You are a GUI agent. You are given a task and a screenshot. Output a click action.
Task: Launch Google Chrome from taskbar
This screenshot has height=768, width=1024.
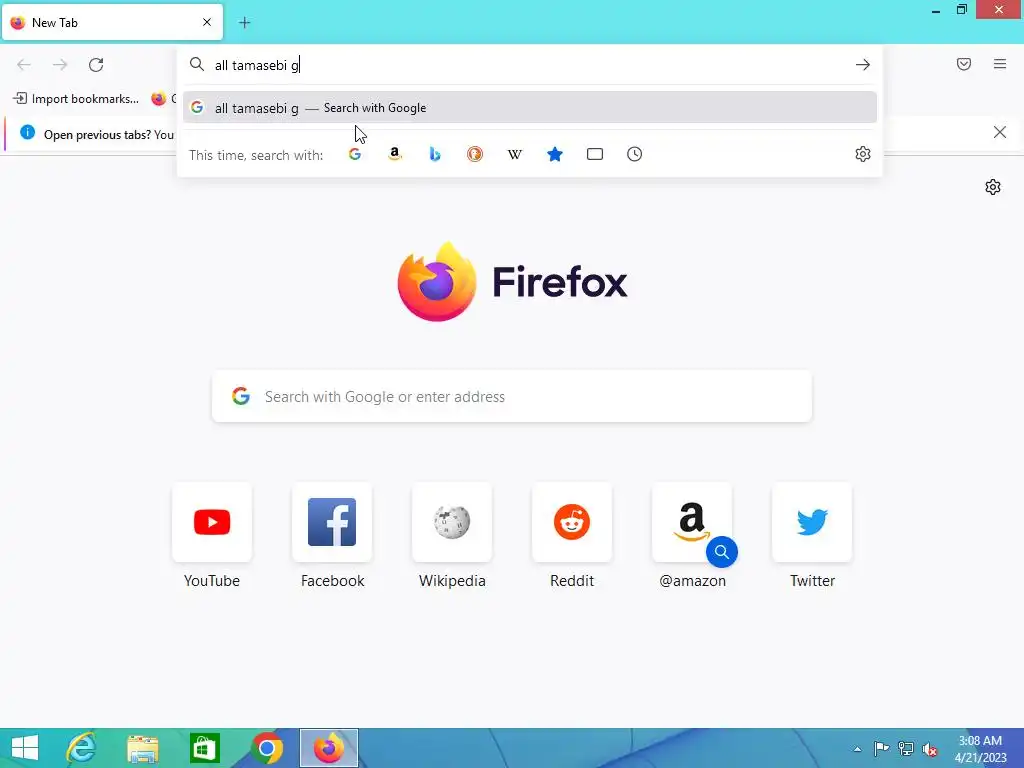coord(266,748)
